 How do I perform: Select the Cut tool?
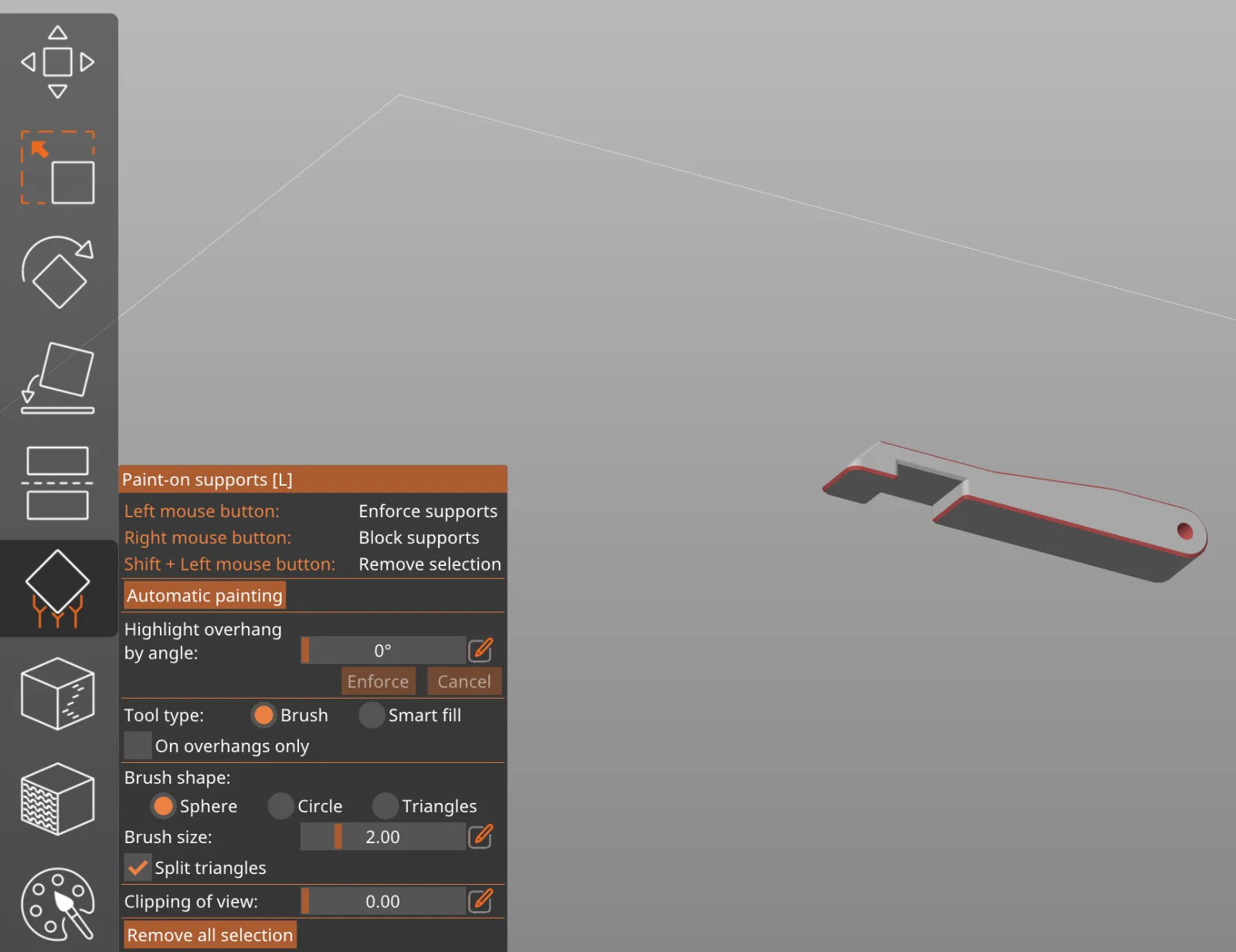pyautogui.click(x=58, y=483)
